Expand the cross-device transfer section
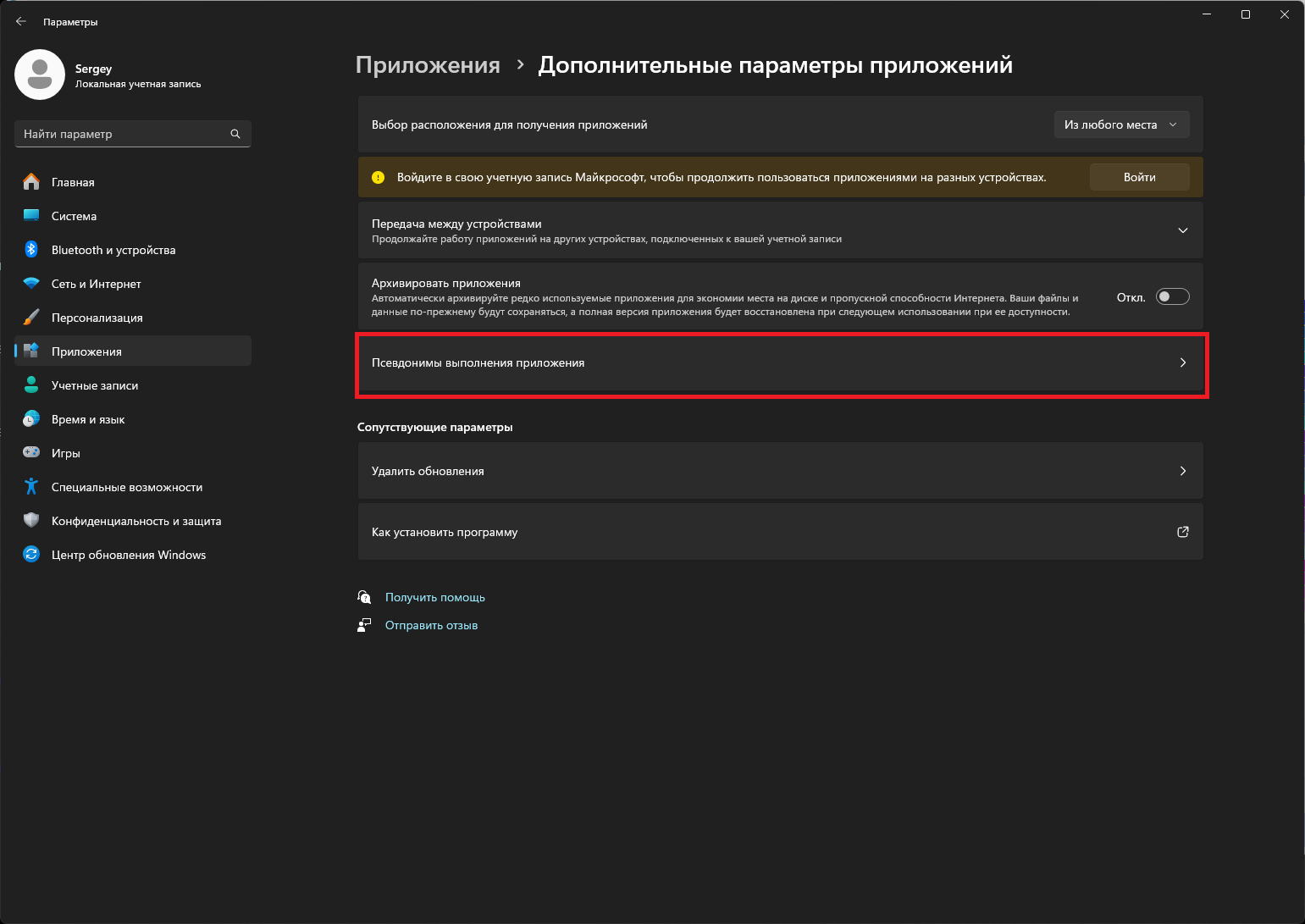The height and width of the screenshot is (924, 1305). pos(1183,230)
